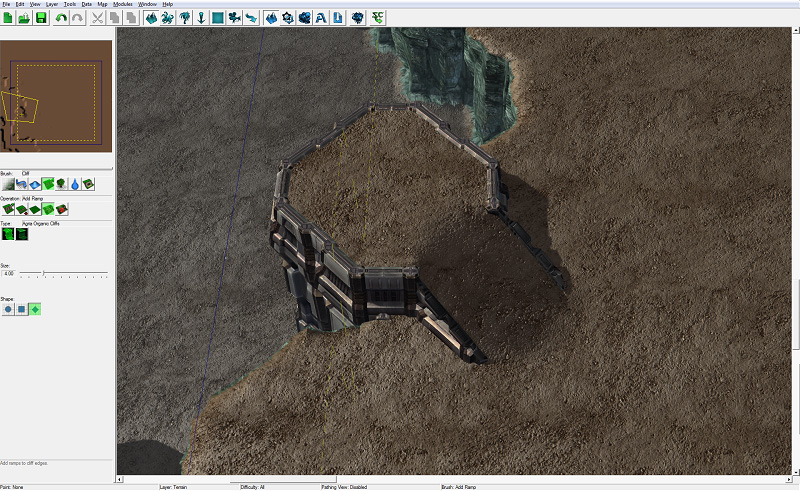The height and width of the screenshot is (491, 800).
Task: Open the Window menu
Action: [147, 4]
